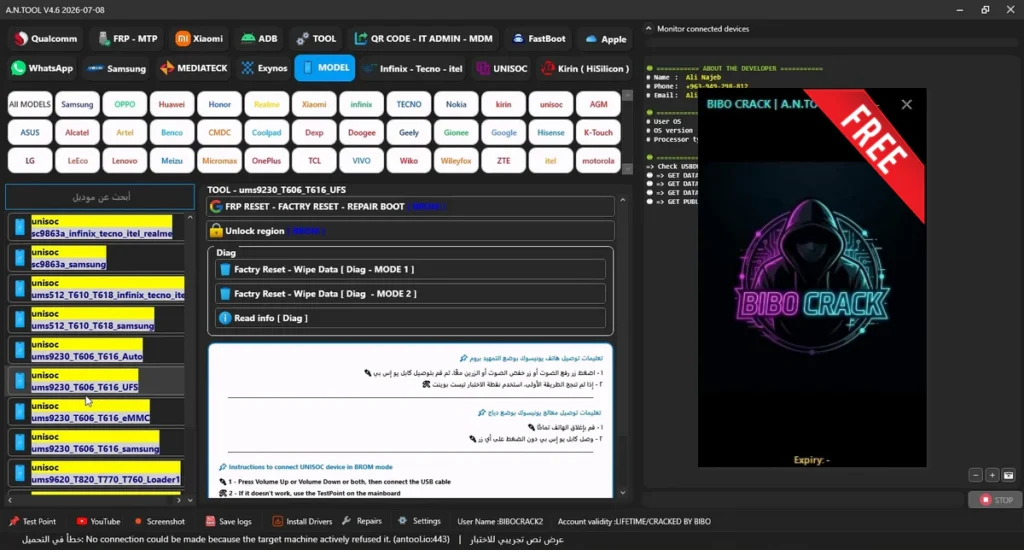Switch to the FastBoot tab
1024x550 pixels.
539,39
